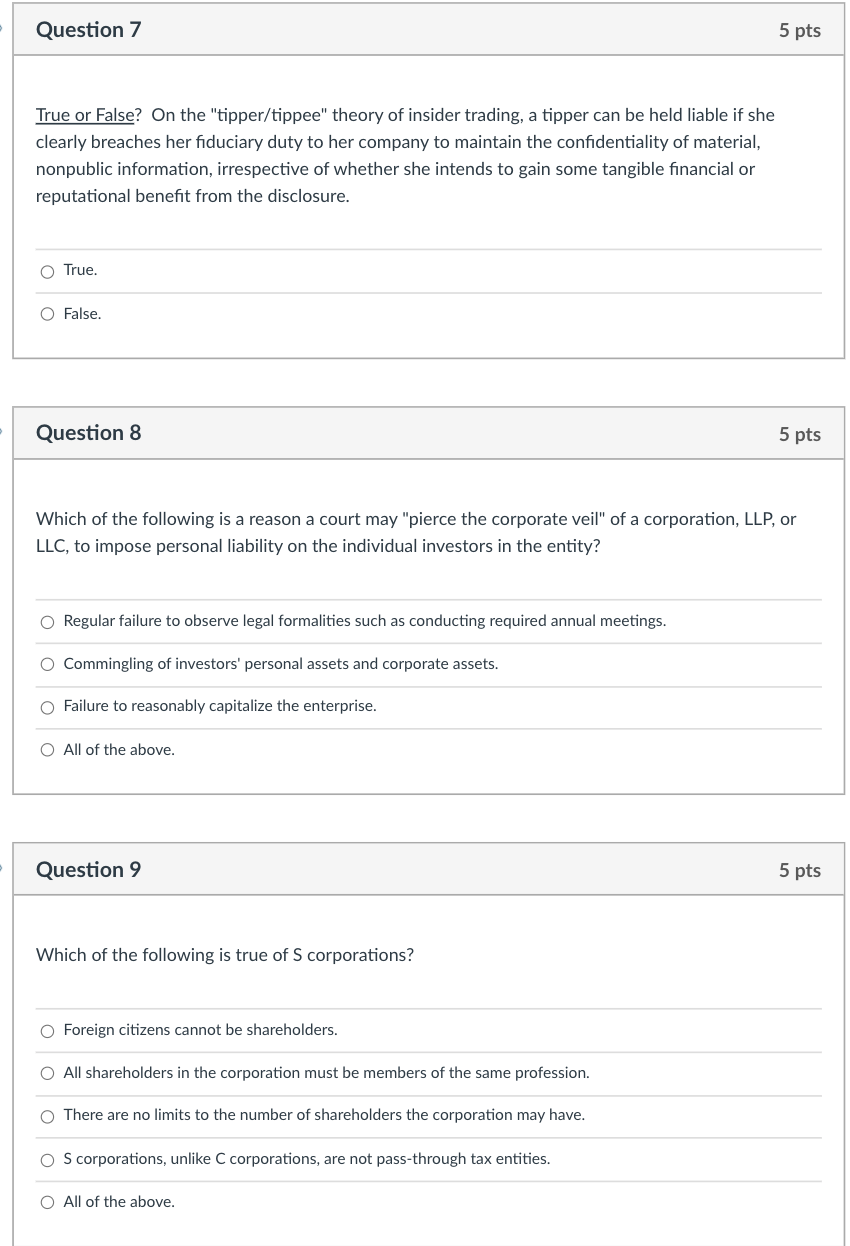Click the "5 pts" label for Question 8
The image size is (850, 1246).
799,433
